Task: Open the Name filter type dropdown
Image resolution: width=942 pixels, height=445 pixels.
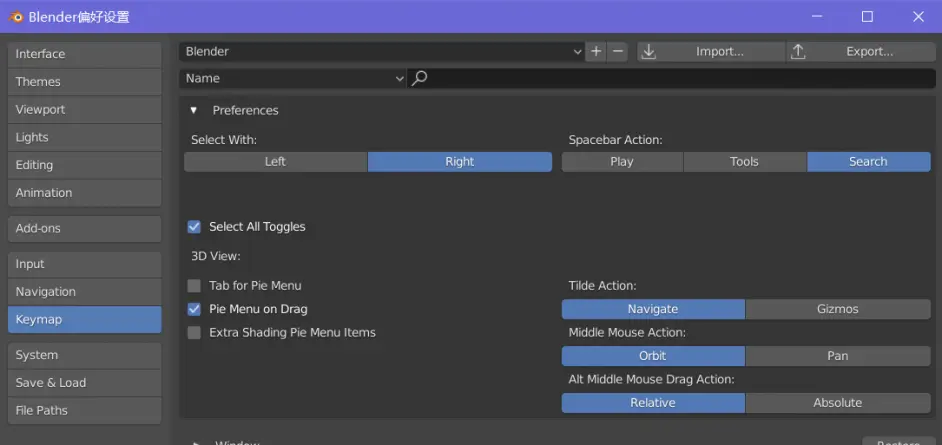Action: [293, 78]
